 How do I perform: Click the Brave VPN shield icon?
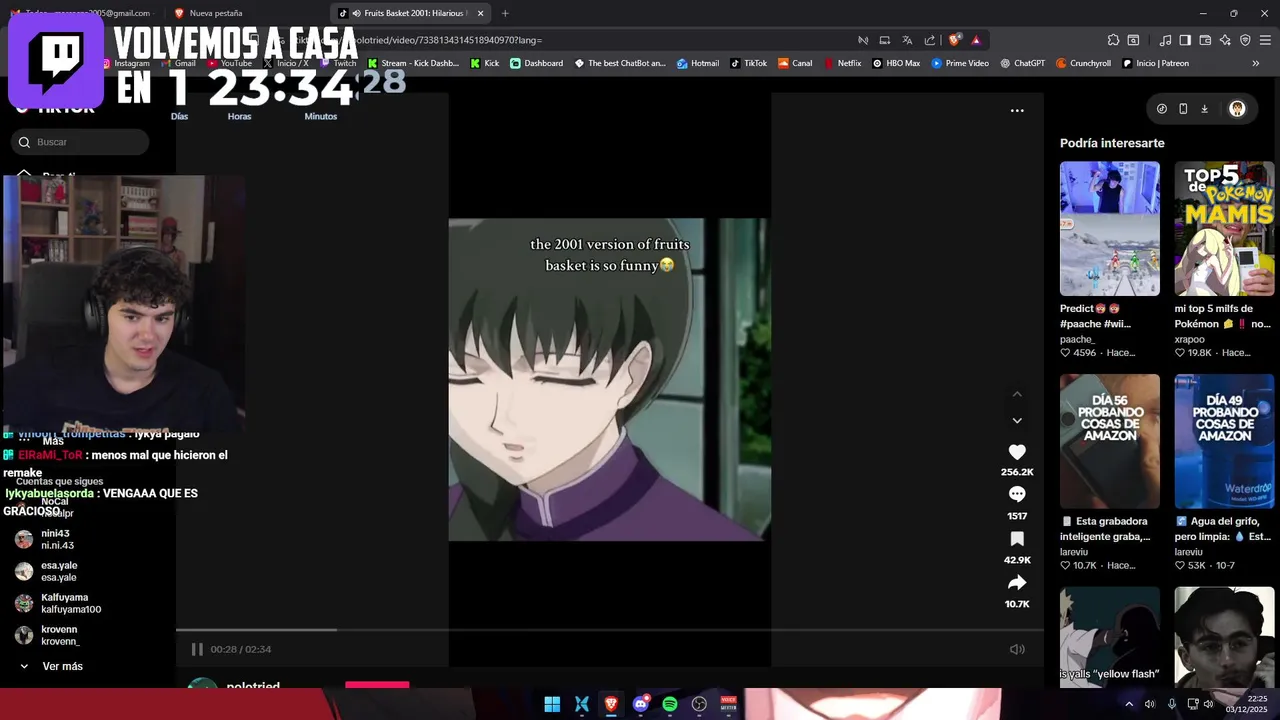pos(1245,40)
